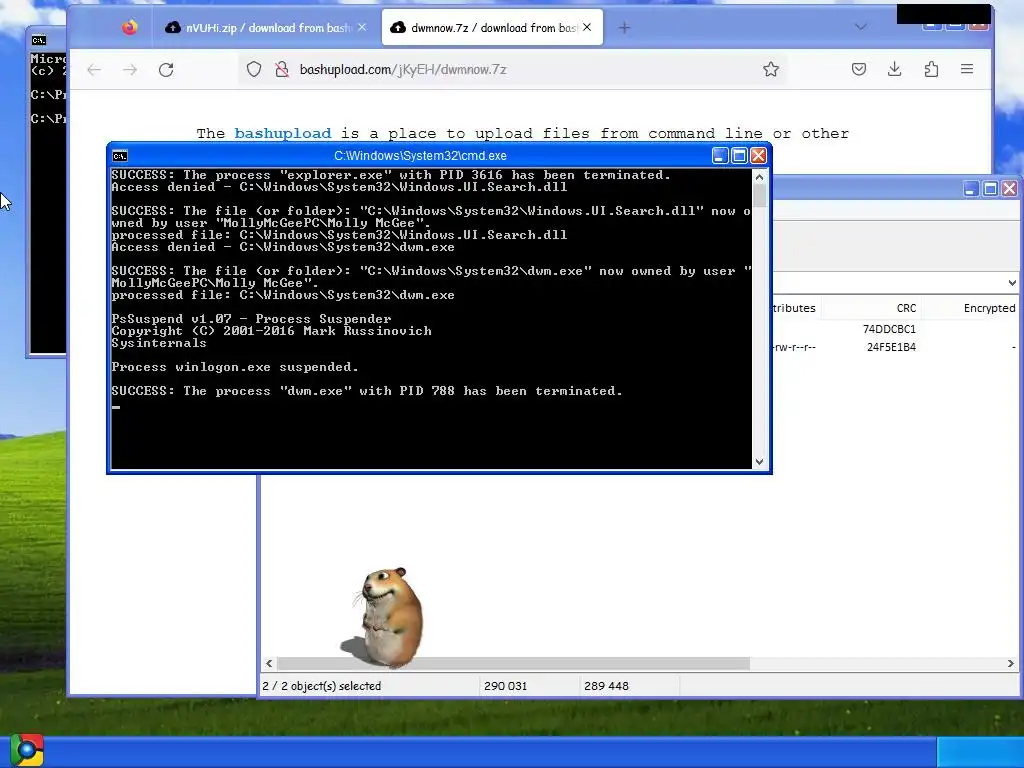Screen dimensions: 1024x768
Task: Click the cmd.exe title bar system icon
Action: click(x=120, y=155)
